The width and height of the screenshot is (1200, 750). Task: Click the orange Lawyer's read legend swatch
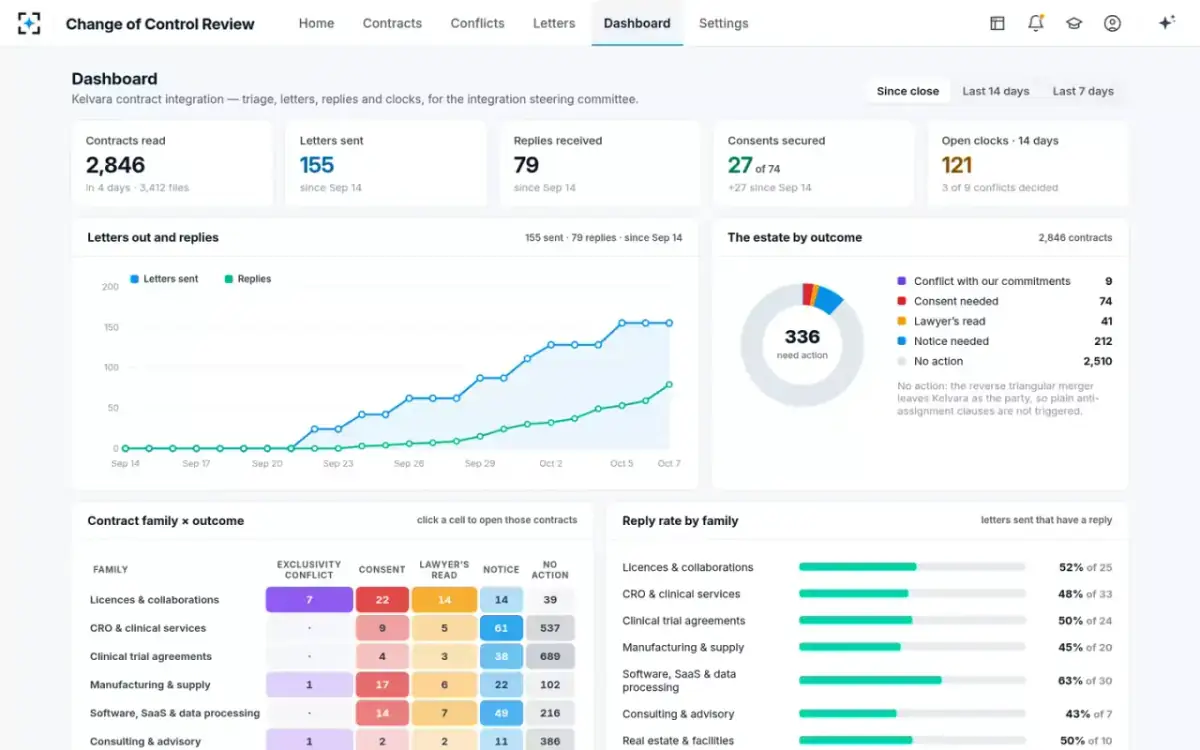(x=902, y=321)
